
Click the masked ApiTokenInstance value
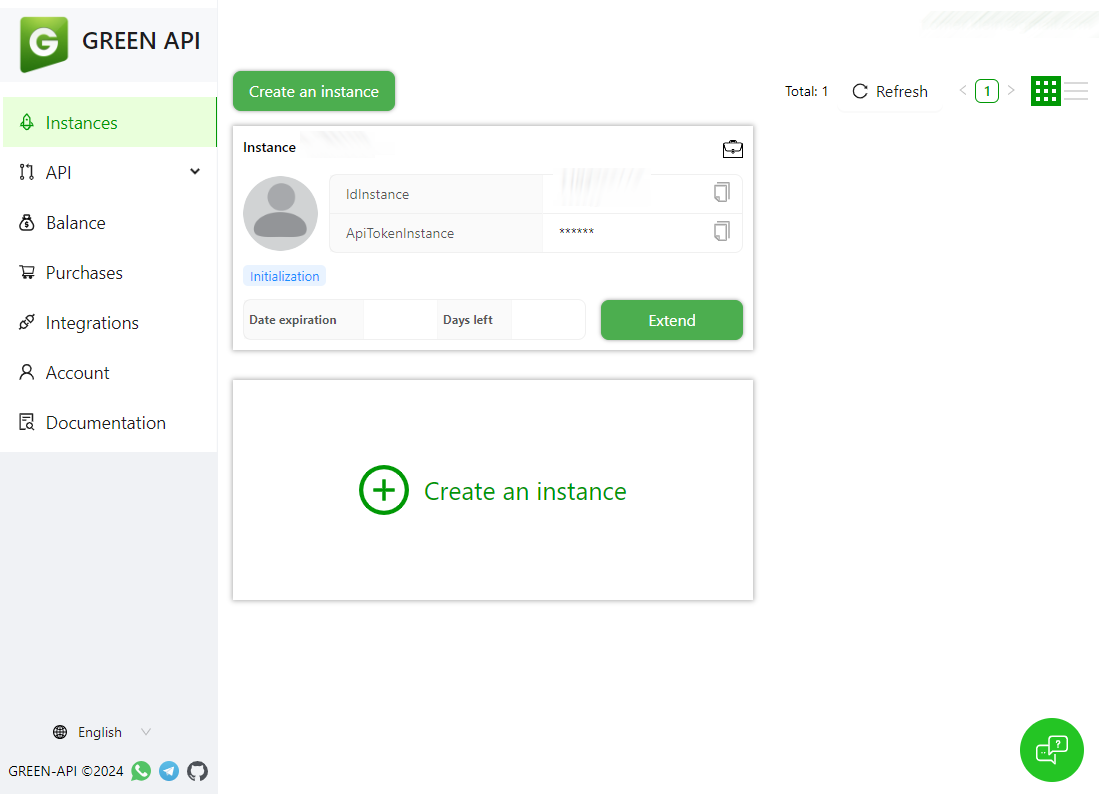pyautogui.click(x=576, y=231)
